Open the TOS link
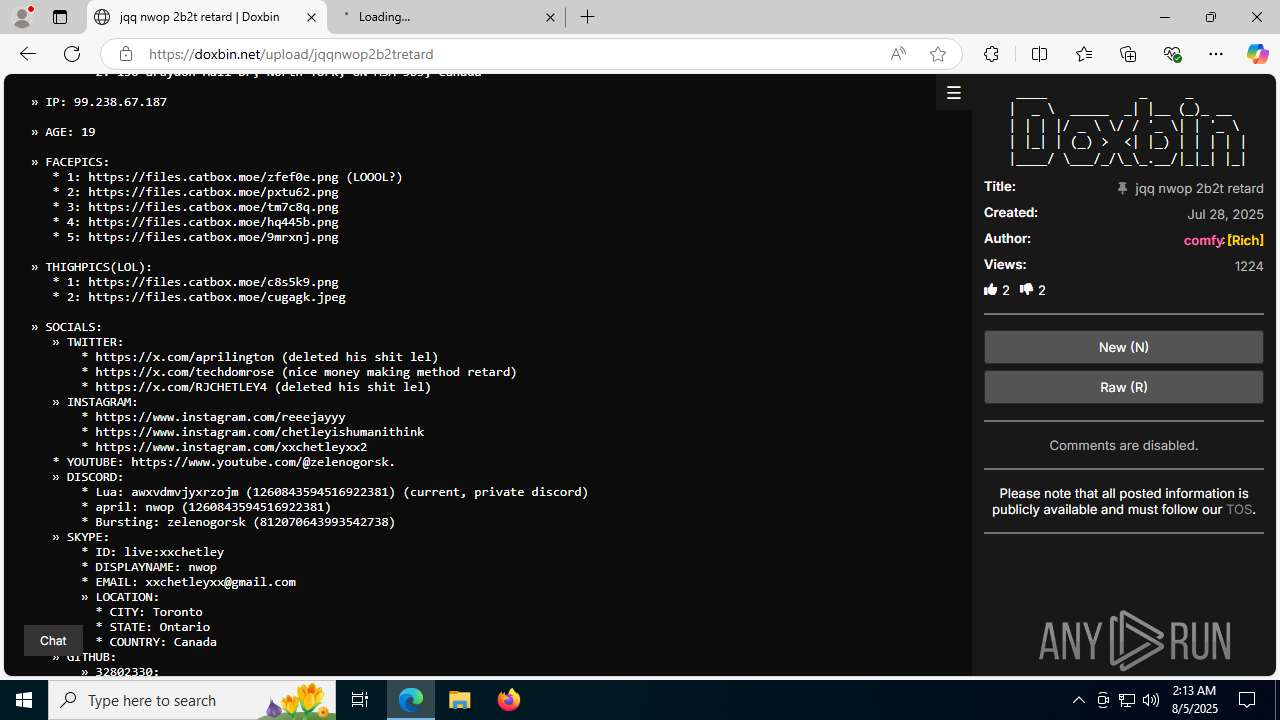1280x720 pixels. pos(1238,510)
